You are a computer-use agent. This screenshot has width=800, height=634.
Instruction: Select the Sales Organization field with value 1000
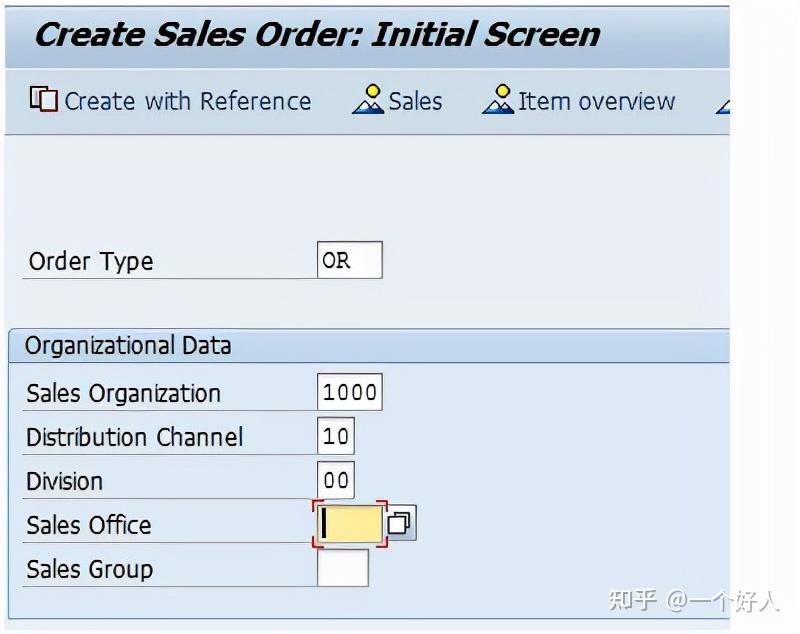pyautogui.click(x=351, y=391)
